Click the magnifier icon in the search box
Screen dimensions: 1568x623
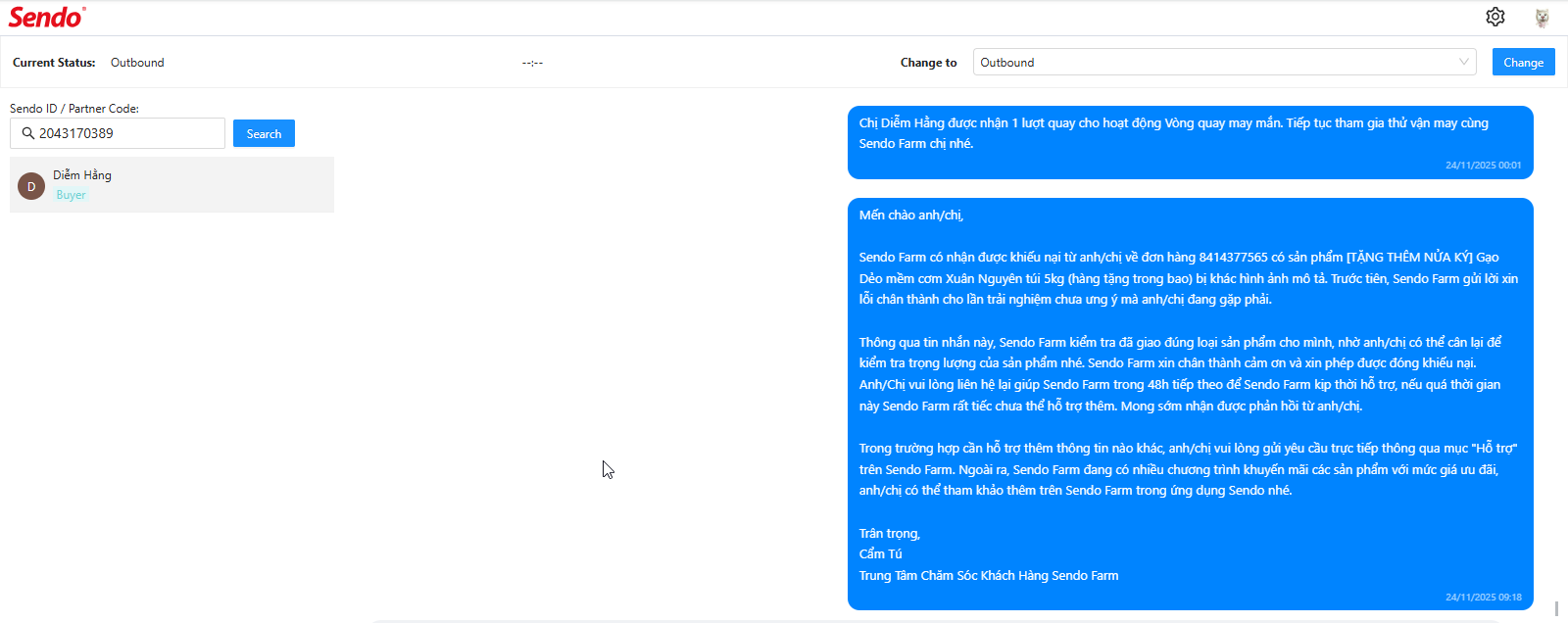(28, 133)
